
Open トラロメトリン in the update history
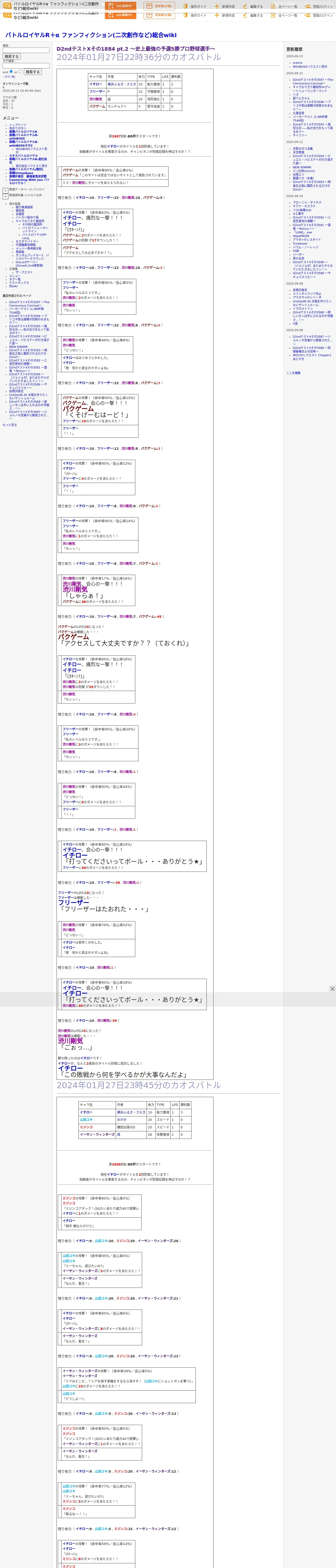pyautogui.click(x=303, y=308)
